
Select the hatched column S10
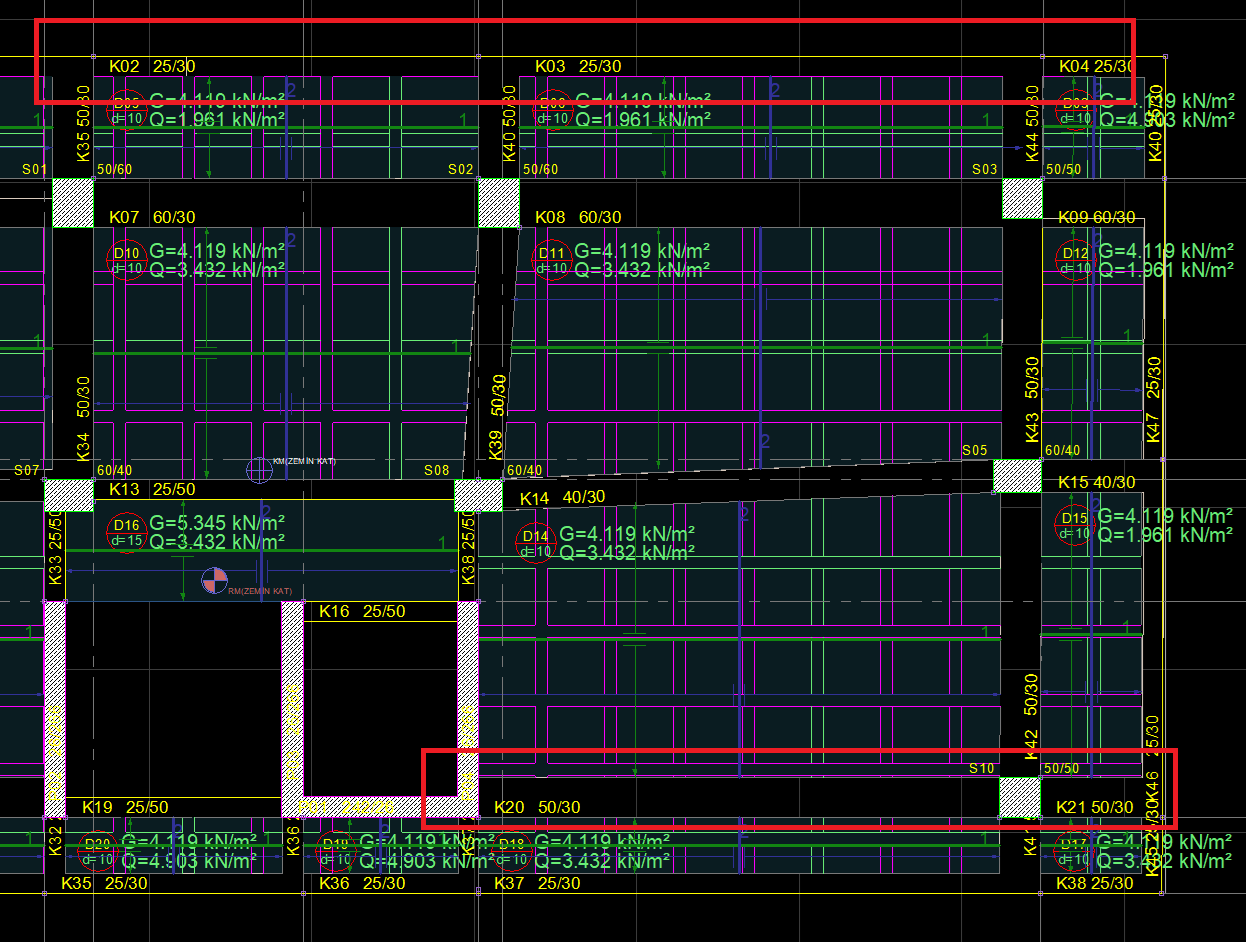(x=1020, y=797)
